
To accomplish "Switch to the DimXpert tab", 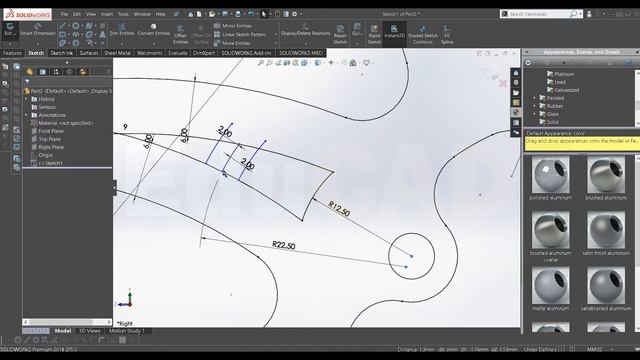I will [204, 53].
